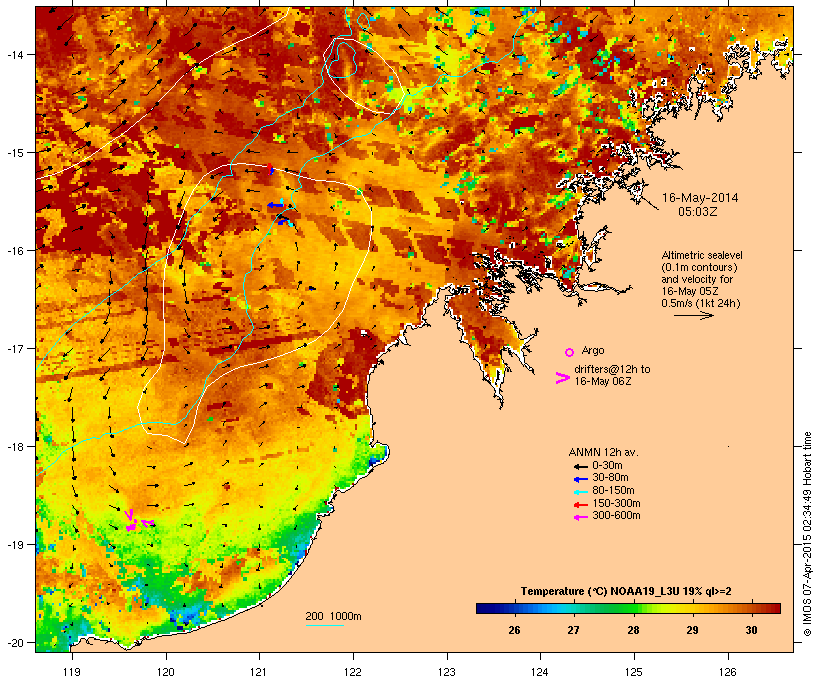Click the blue ANMN current arrow near 15.5S
Screen dimensions: 820x680
[x=275, y=205]
